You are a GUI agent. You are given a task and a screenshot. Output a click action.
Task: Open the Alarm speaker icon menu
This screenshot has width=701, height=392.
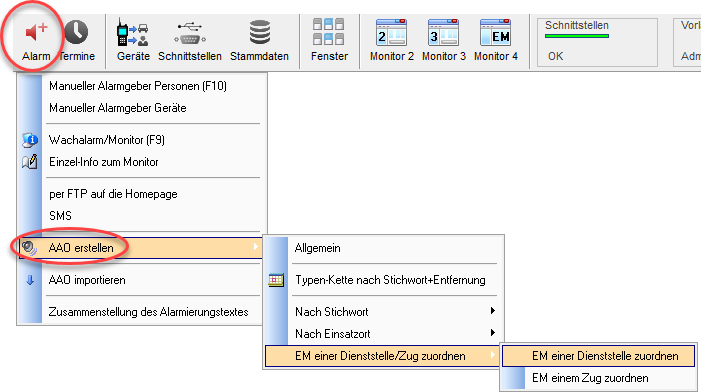click(37, 32)
